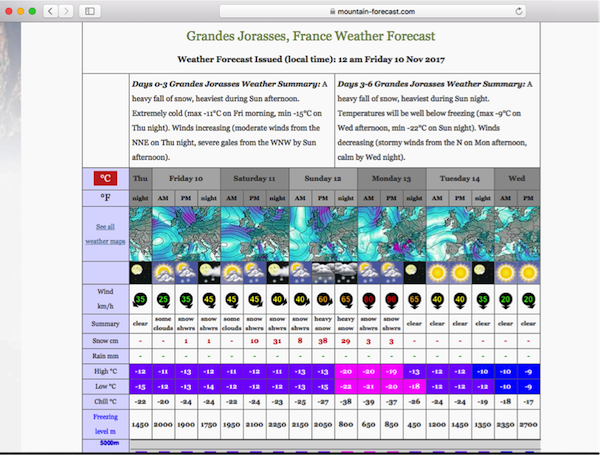
Task: Click Saturday night snow showers icon
Action: tap(277, 273)
